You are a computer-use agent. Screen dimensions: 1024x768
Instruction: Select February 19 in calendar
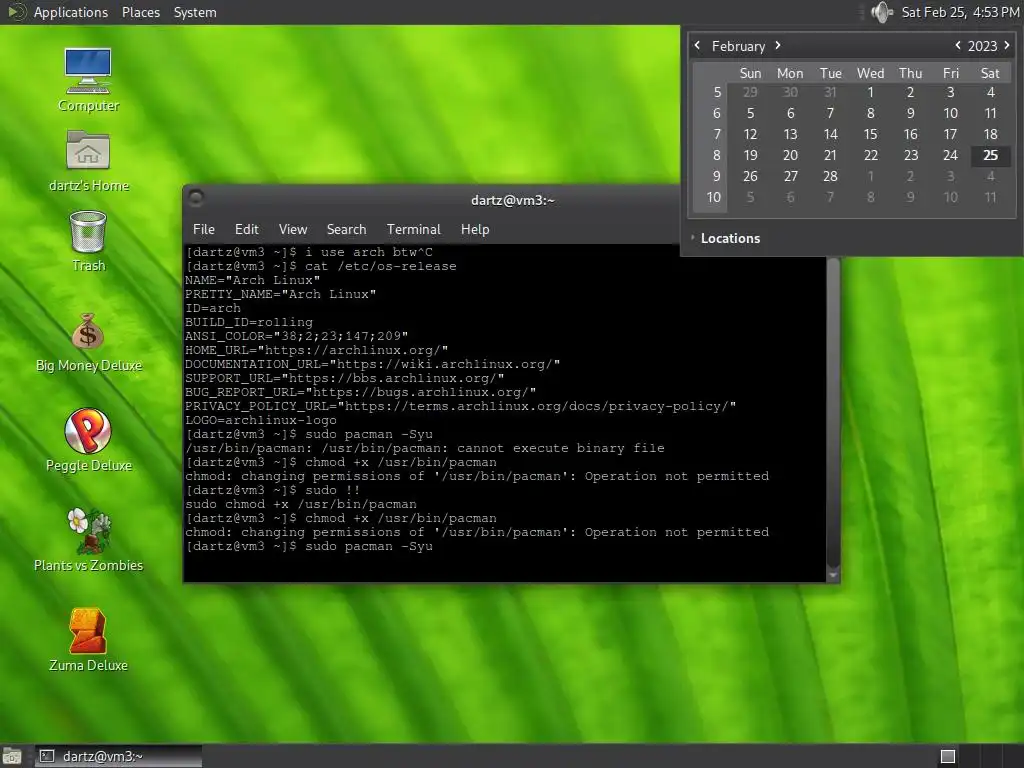pos(750,155)
